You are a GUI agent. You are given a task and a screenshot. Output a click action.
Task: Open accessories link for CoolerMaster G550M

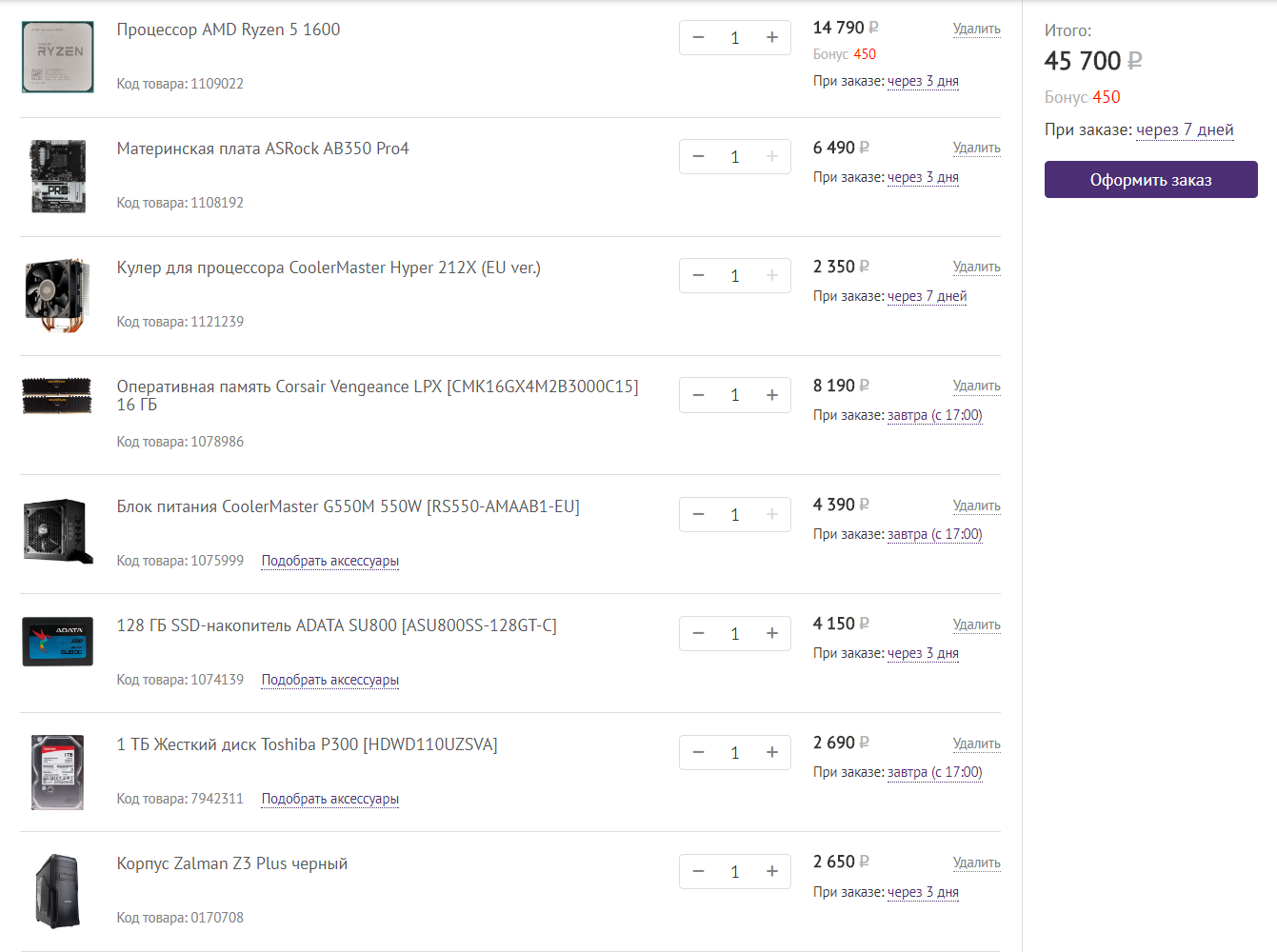point(329,561)
